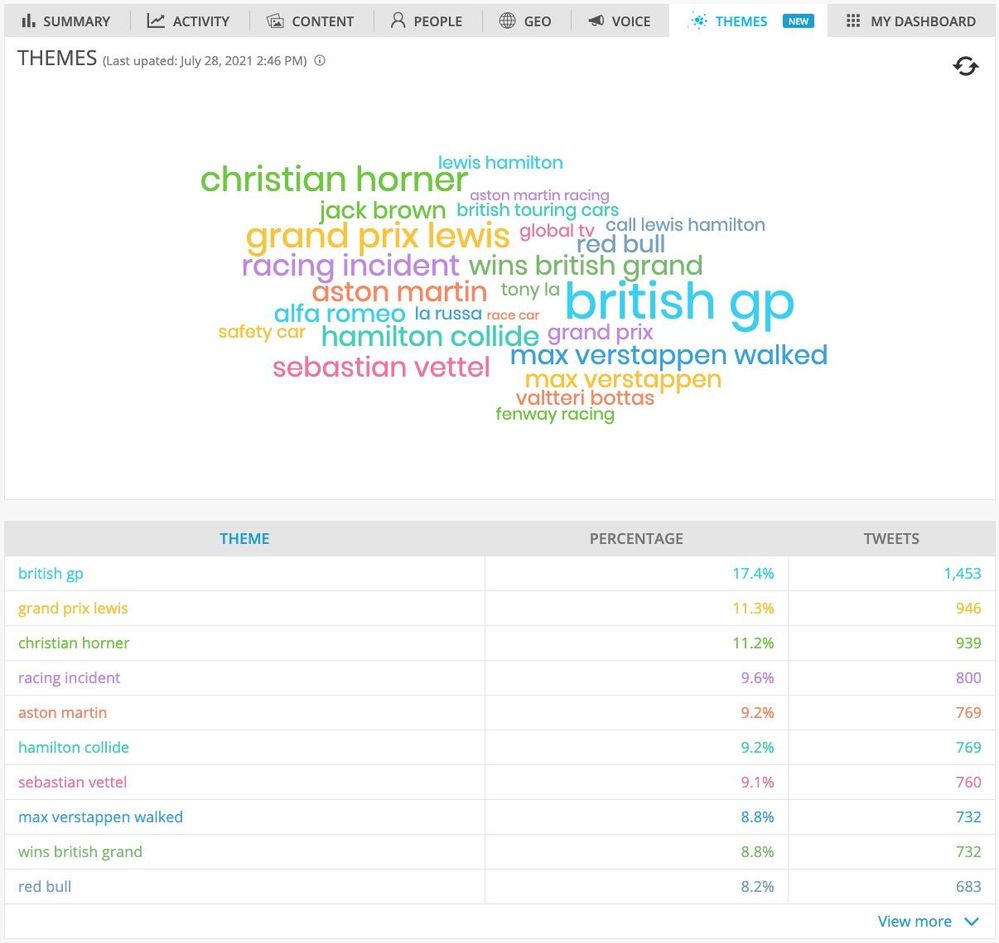Image resolution: width=999 pixels, height=943 pixels.
Task: Expand the table with View more chevron
Action: click(972, 921)
